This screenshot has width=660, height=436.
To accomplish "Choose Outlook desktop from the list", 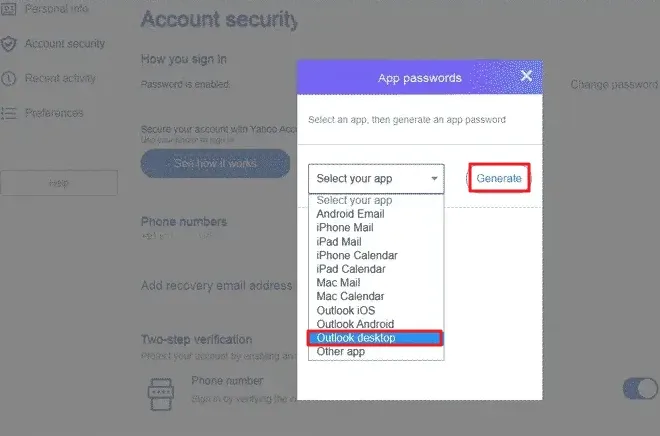I will pyautogui.click(x=375, y=338).
